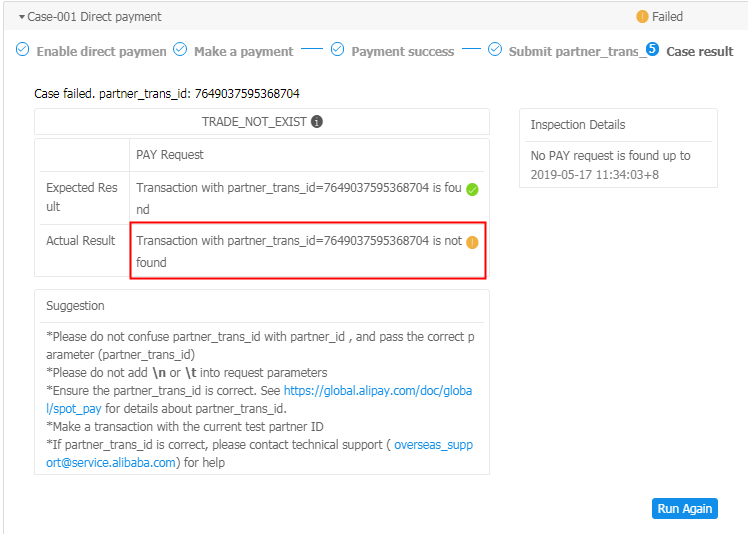Click the TRADE_NOT_EXIST info icon

317,122
